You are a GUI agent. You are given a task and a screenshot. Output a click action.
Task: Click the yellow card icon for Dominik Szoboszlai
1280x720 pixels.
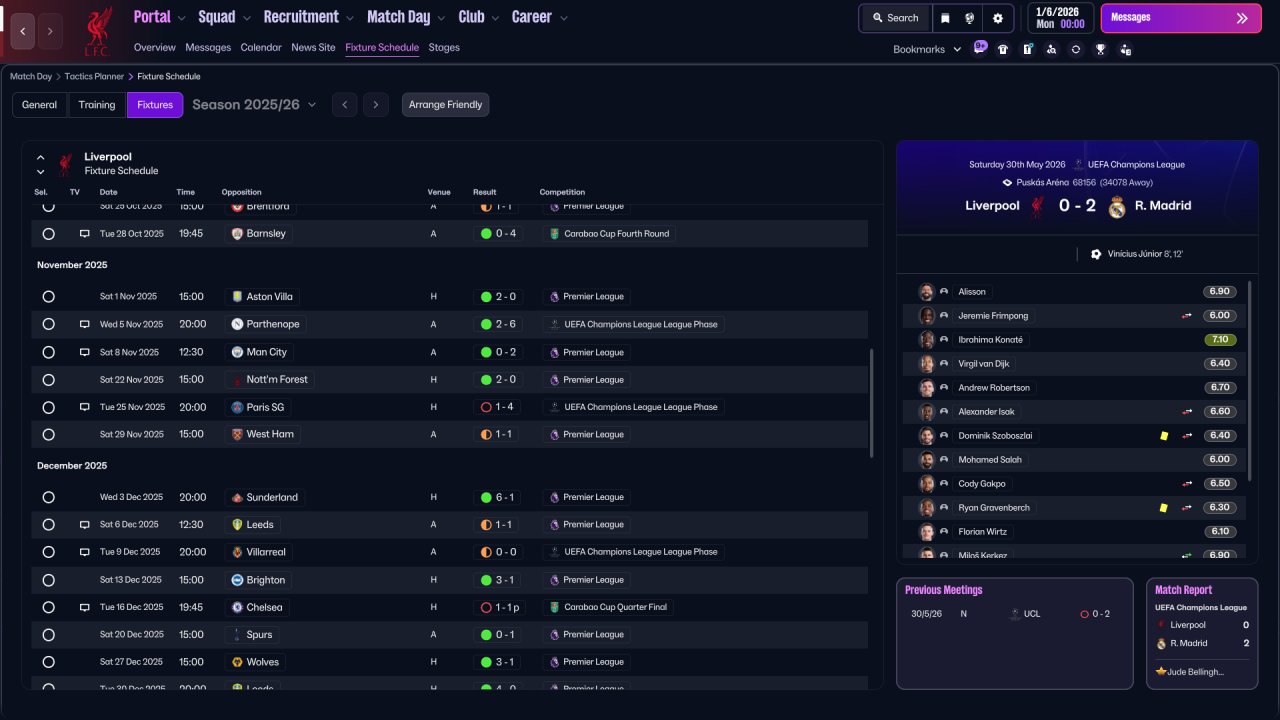[1164, 436]
